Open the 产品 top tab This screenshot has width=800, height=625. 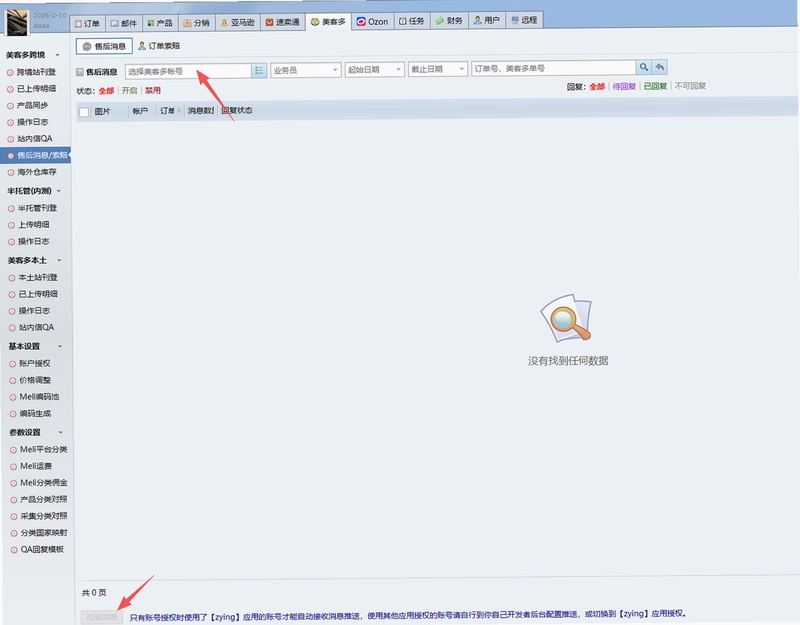(x=160, y=22)
